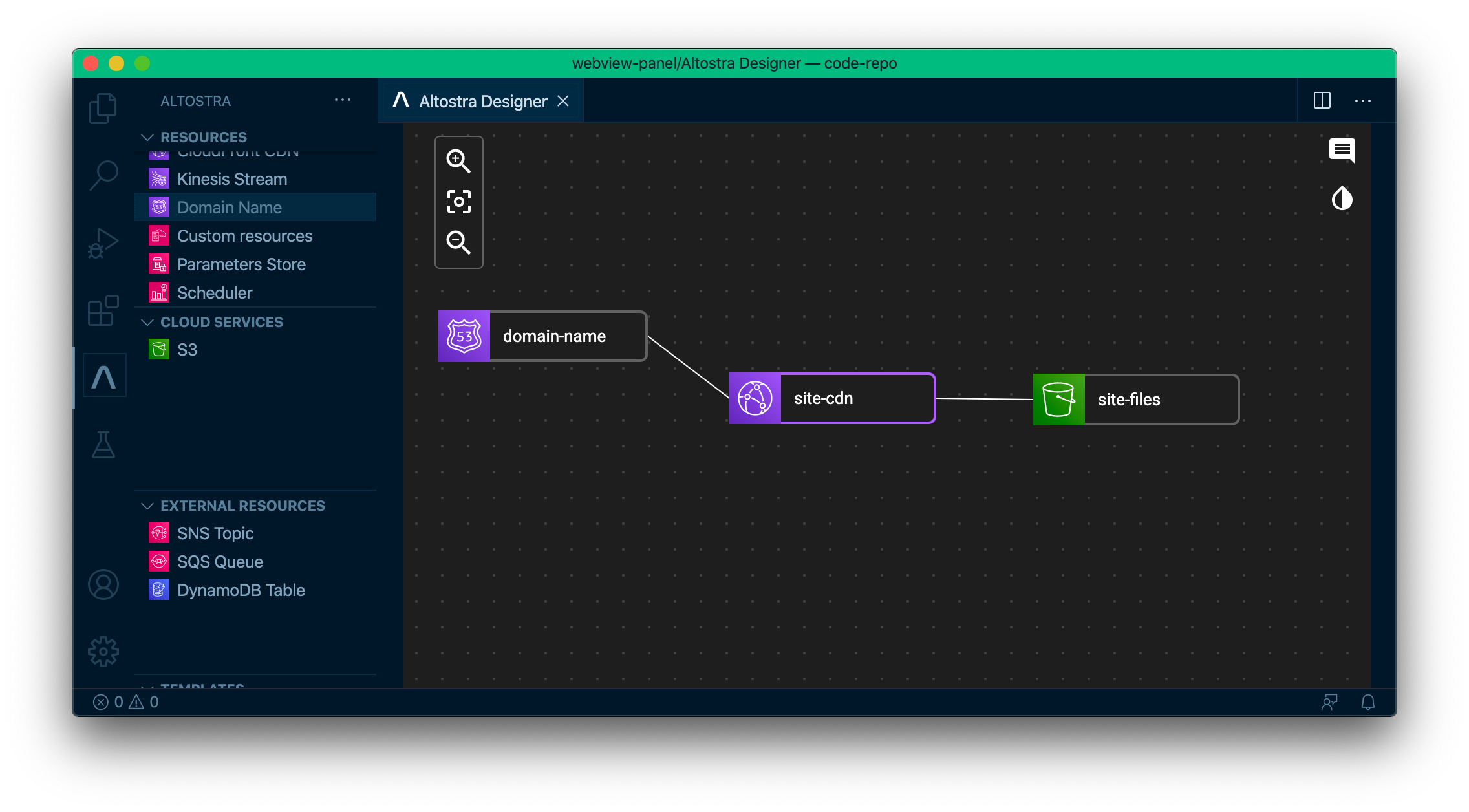Collapse the EXTERNAL RESOURCES section
Image resolution: width=1469 pixels, height=812 pixels.
(255, 506)
